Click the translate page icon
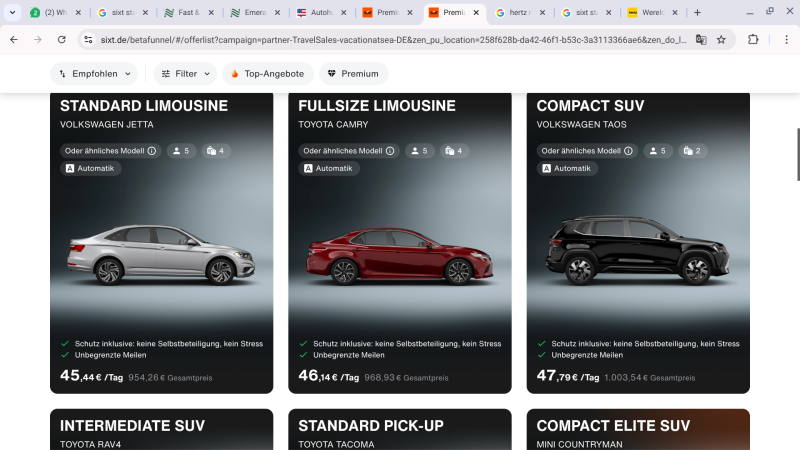This screenshot has width=800, height=450. pos(701,39)
